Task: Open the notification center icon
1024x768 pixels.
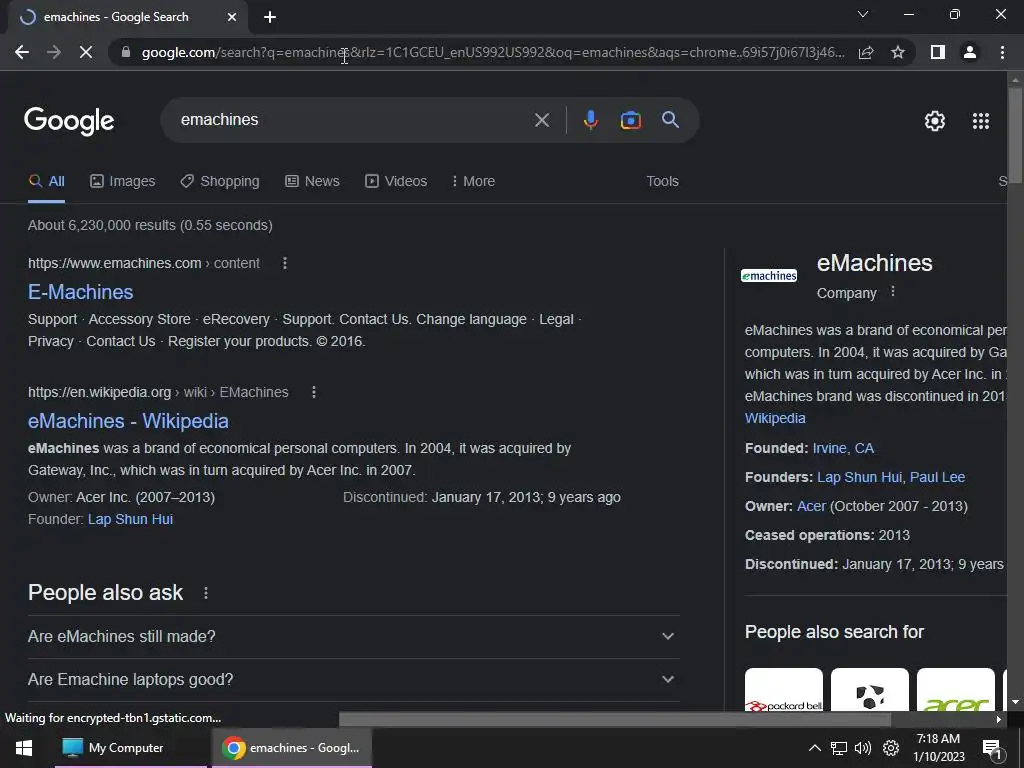Action: point(991,748)
